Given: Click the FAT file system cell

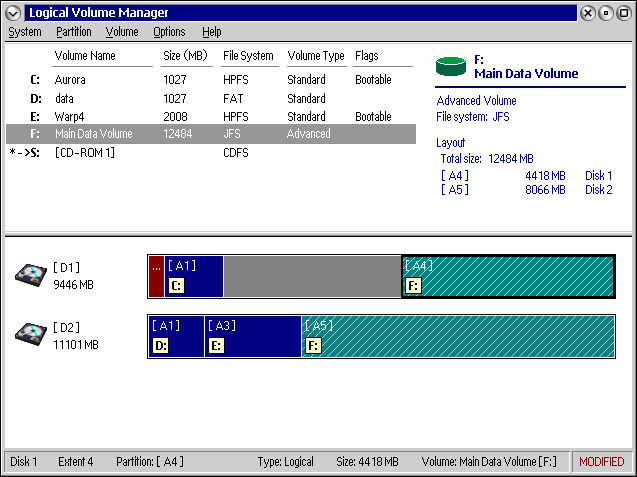Looking at the screenshot, I should pyautogui.click(x=233, y=98).
